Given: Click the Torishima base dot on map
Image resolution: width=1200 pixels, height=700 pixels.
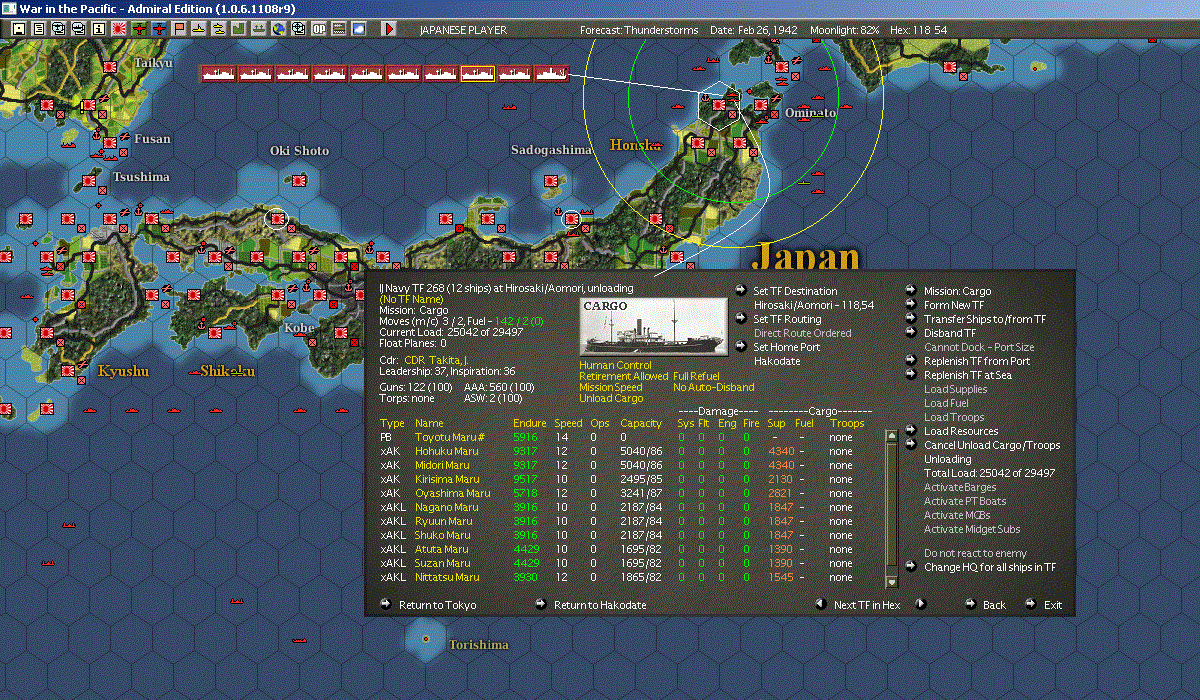Looking at the screenshot, I should pos(426,638).
